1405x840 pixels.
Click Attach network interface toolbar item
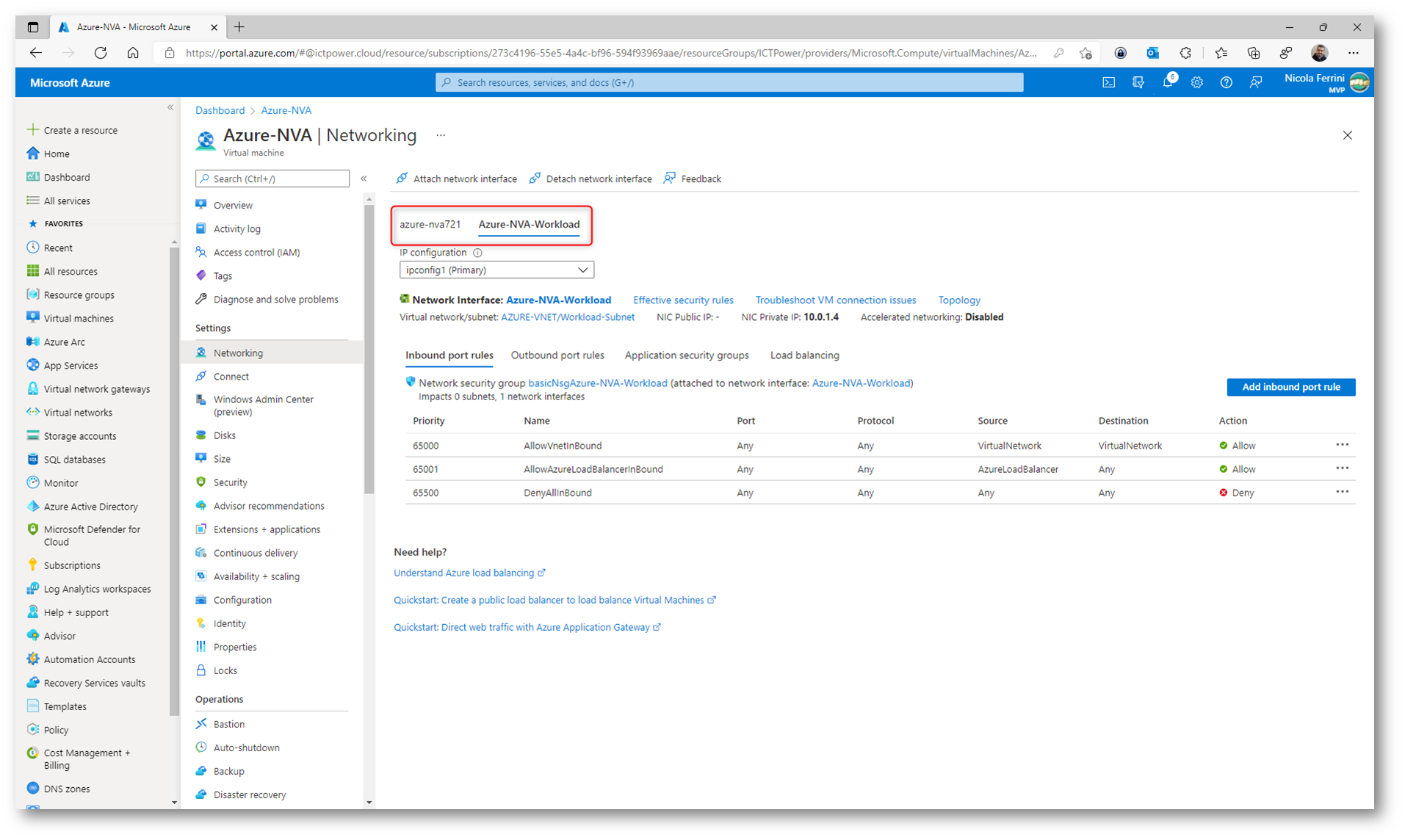coord(456,178)
